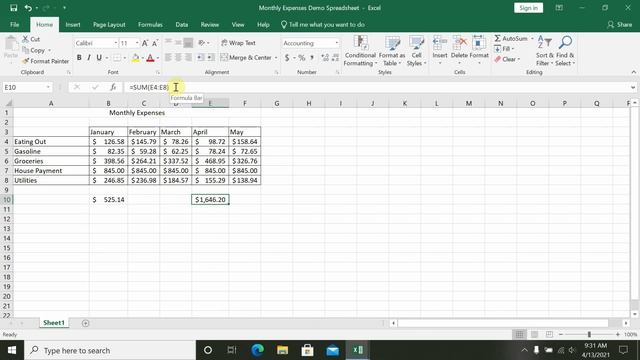Open the borders dropdown arrow
This screenshot has height=360, width=640.
point(124,58)
